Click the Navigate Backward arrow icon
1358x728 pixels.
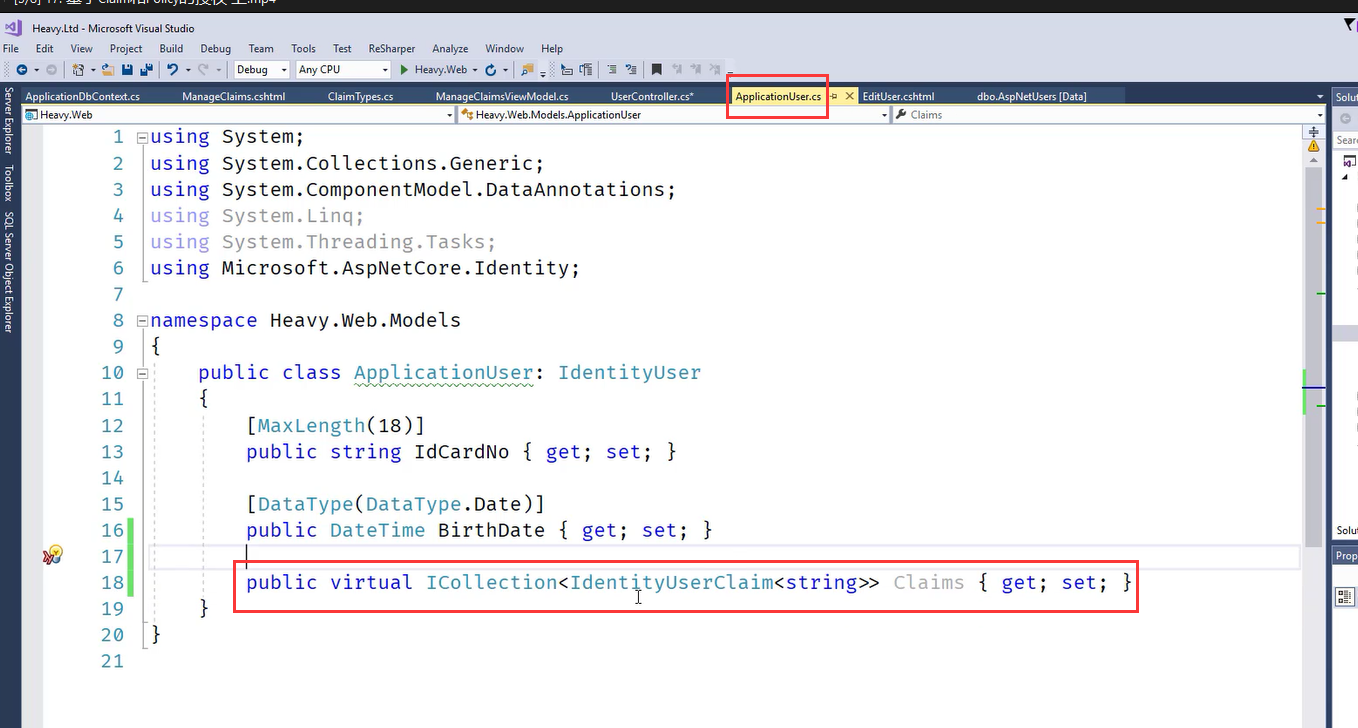coord(21,70)
